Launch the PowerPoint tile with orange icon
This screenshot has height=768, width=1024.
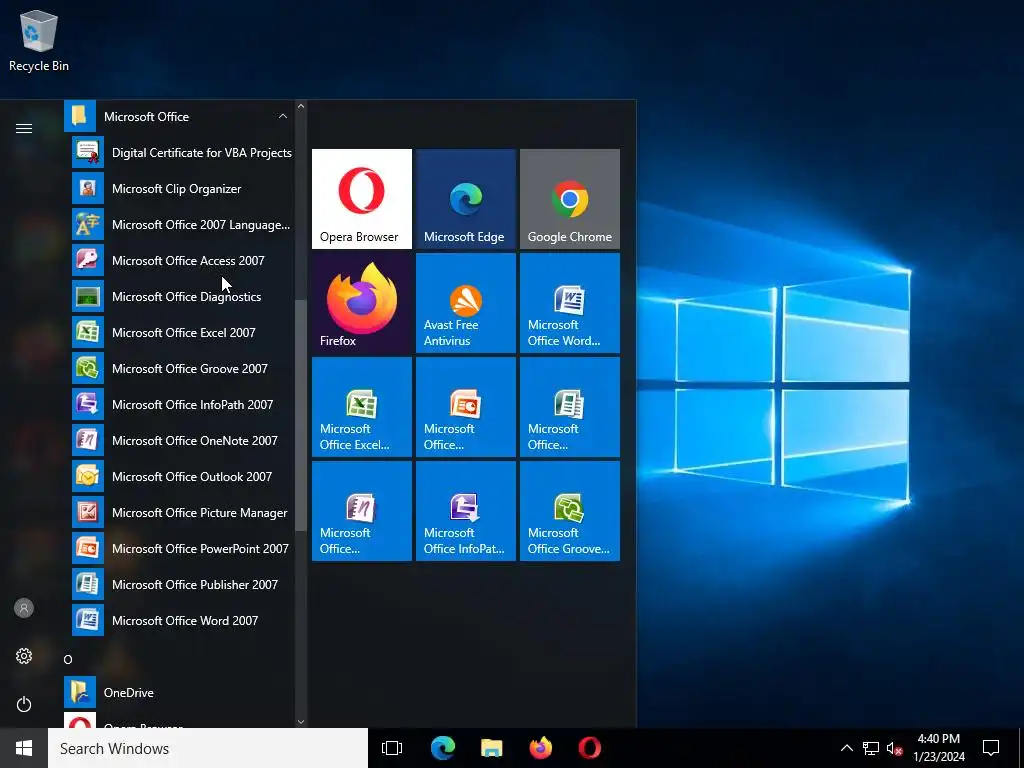[x=466, y=407]
